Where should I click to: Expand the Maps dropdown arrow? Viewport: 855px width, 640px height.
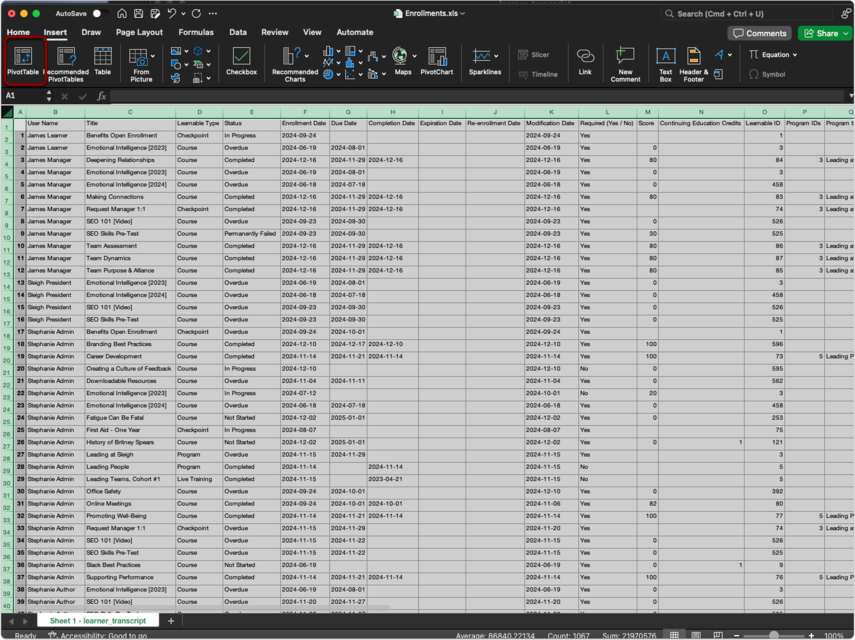click(414, 56)
